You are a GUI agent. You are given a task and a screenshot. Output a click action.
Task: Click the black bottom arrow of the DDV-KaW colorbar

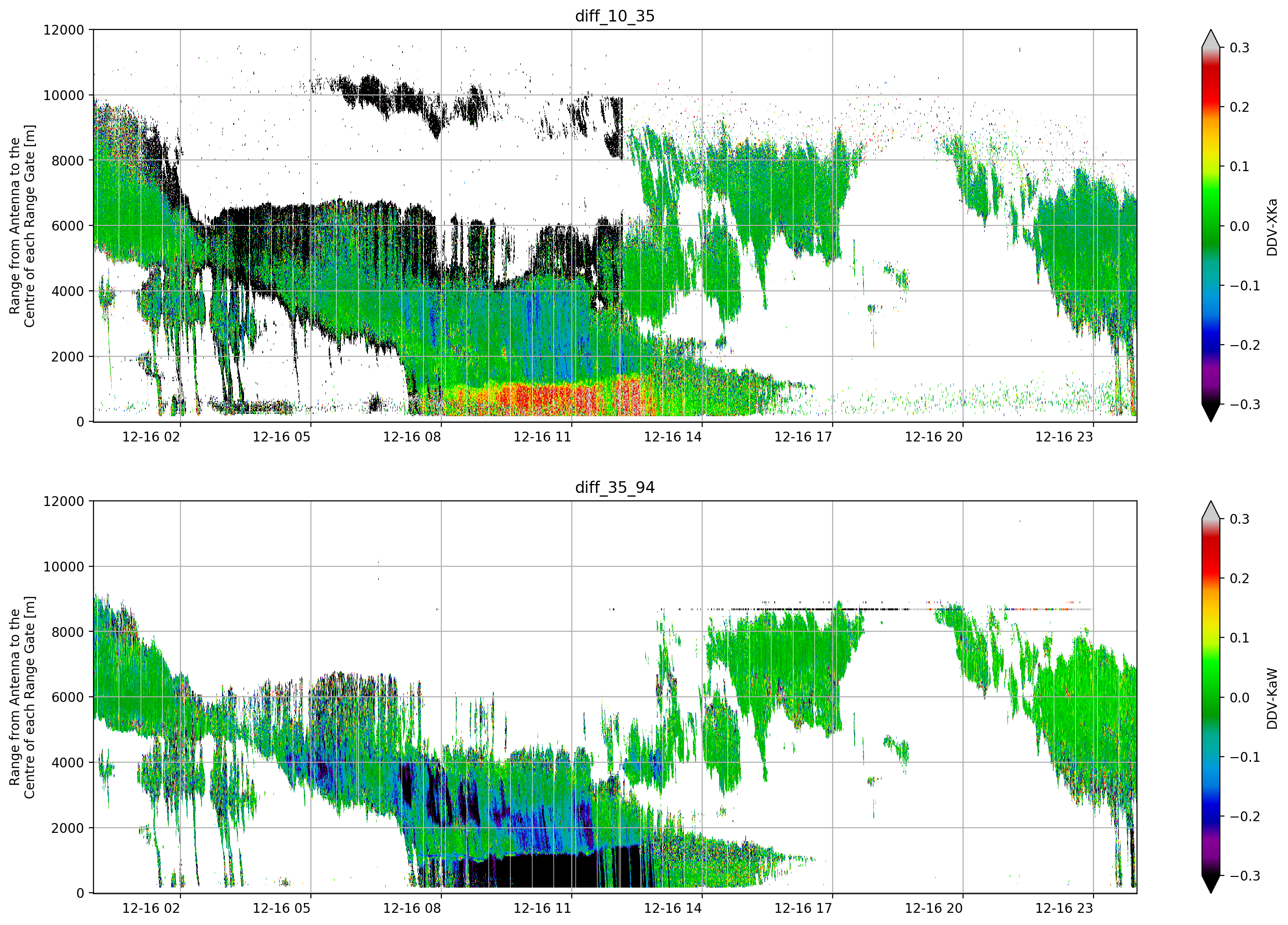(1211, 884)
